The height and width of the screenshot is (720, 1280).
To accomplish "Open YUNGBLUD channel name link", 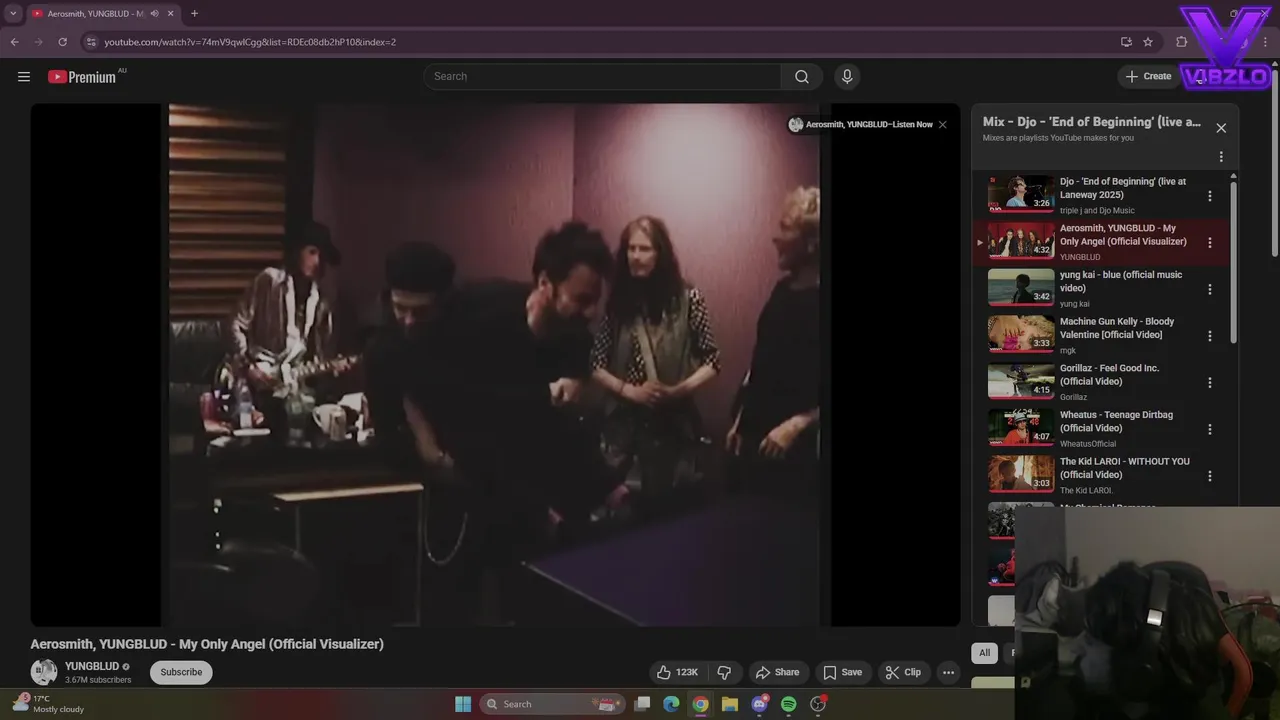I will point(92,666).
